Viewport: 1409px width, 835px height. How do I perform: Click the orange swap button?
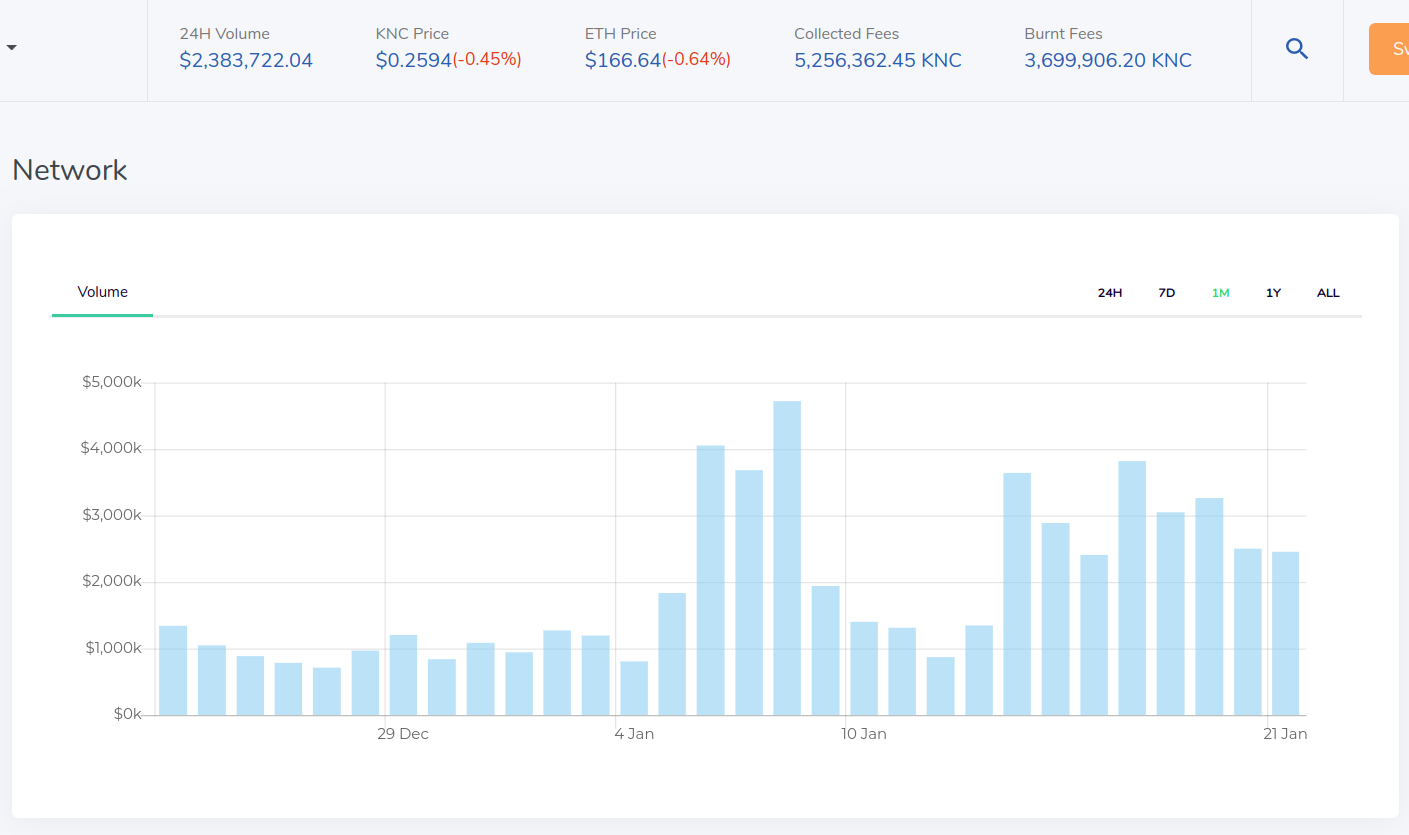pyautogui.click(x=1389, y=49)
